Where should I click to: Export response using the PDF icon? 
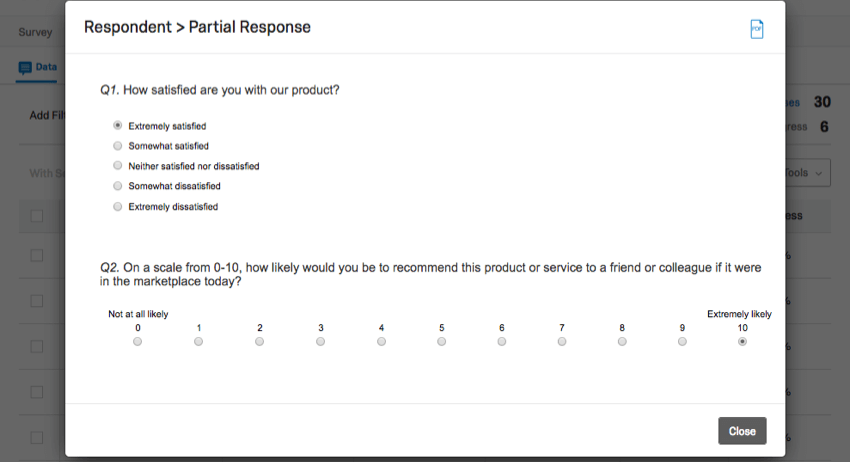click(757, 29)
